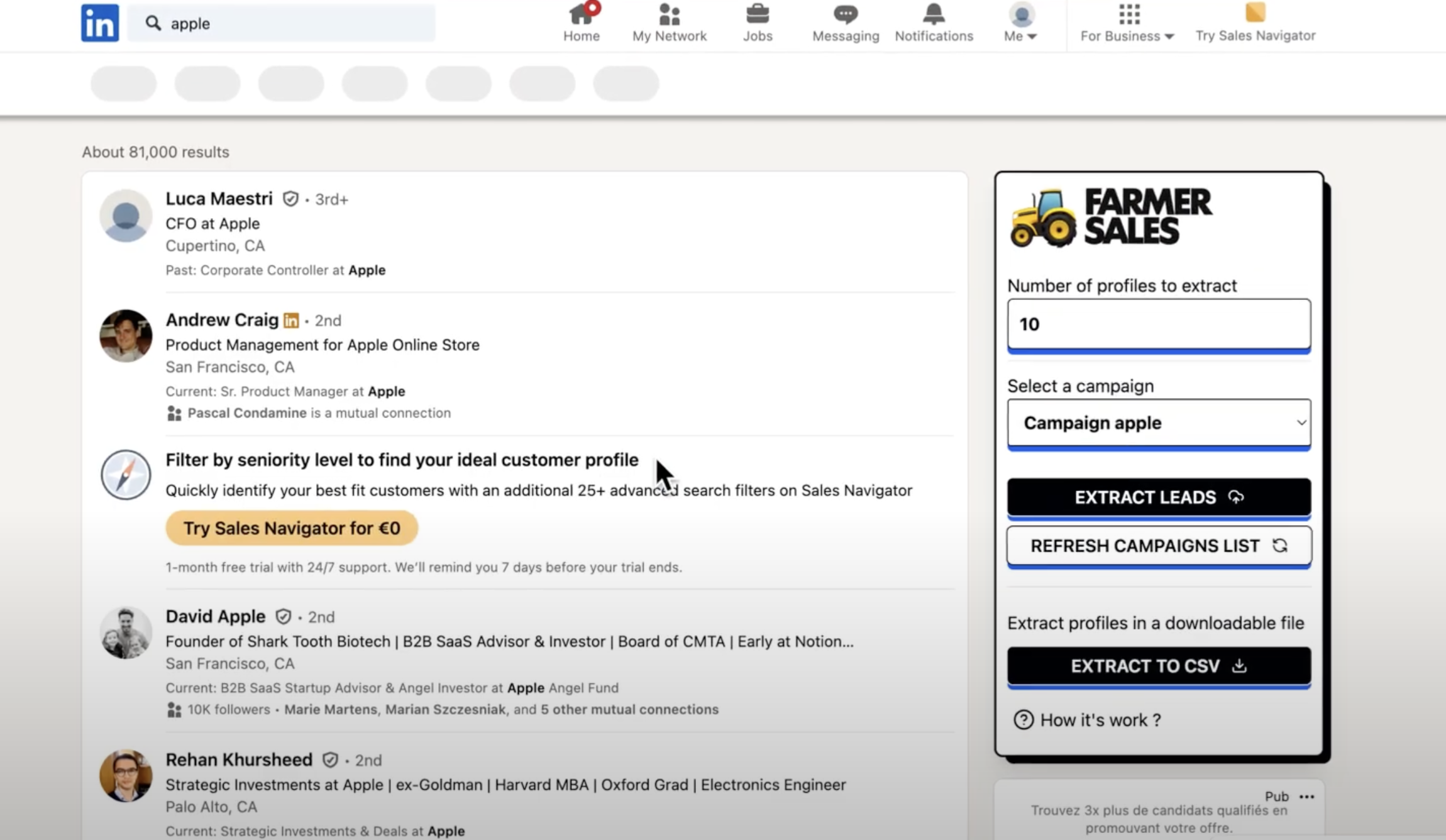1446x840 pixels.
Task: Open the Home feed icon
Action: pyautogui.click(x=582, y=14)
